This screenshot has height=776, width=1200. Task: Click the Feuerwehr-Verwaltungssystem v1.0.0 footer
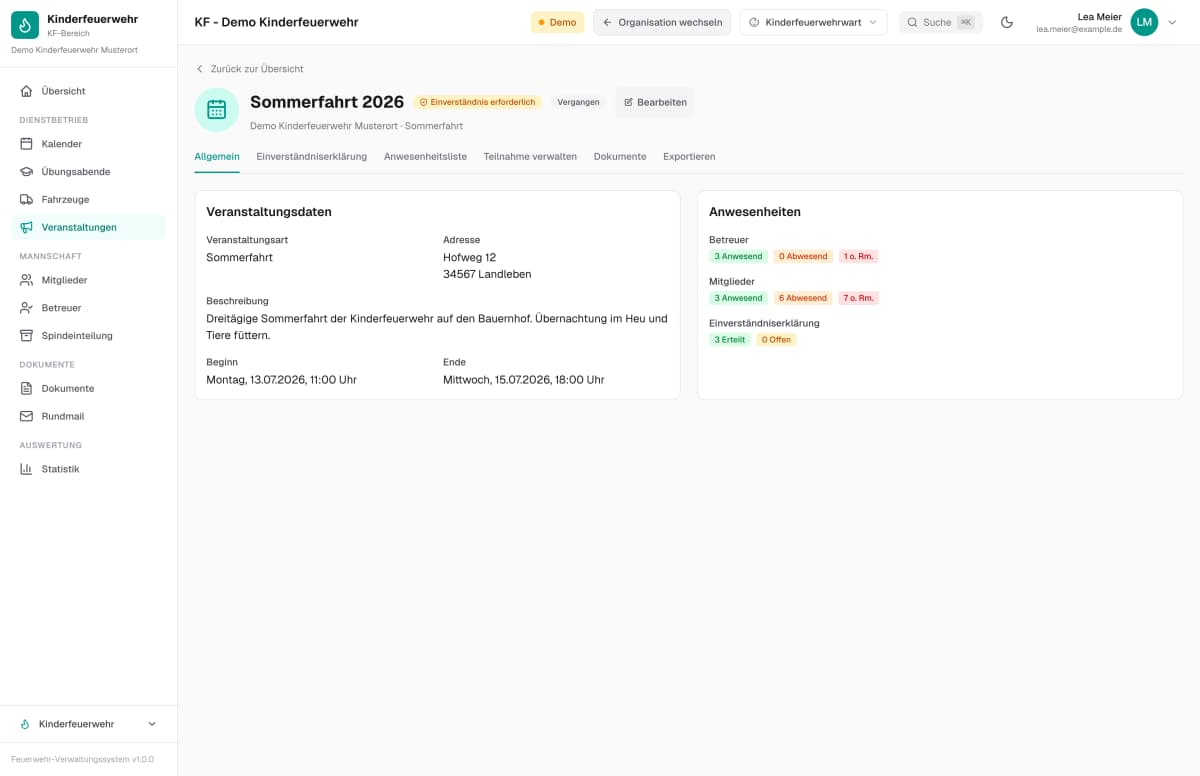pyautogui.click(x=83, y=759)
